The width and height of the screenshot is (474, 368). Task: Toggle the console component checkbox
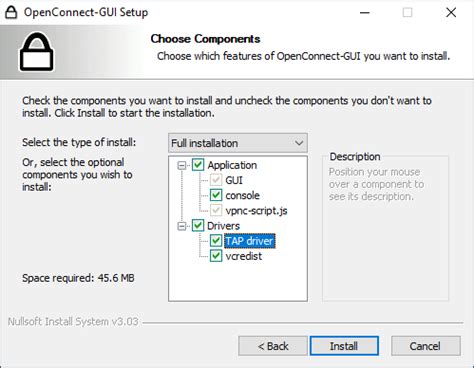click(216, 195)
